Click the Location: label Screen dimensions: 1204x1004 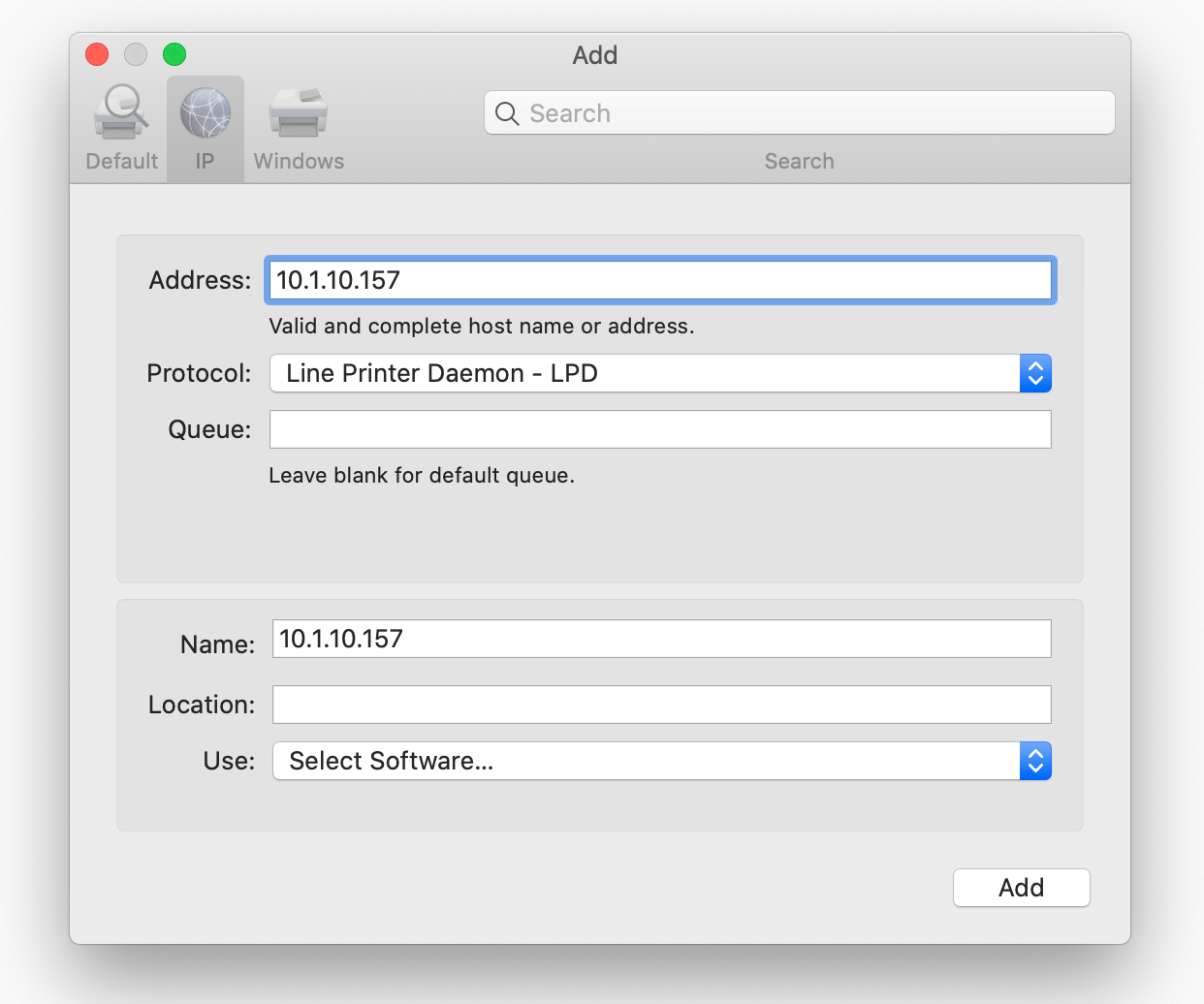tap(202, 705)
